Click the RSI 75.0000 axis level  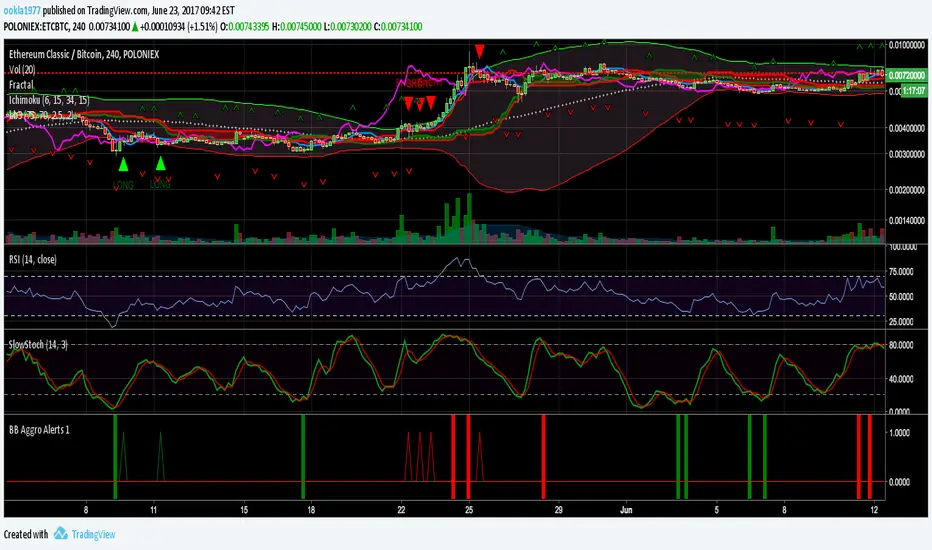click(x=902, y=272)
